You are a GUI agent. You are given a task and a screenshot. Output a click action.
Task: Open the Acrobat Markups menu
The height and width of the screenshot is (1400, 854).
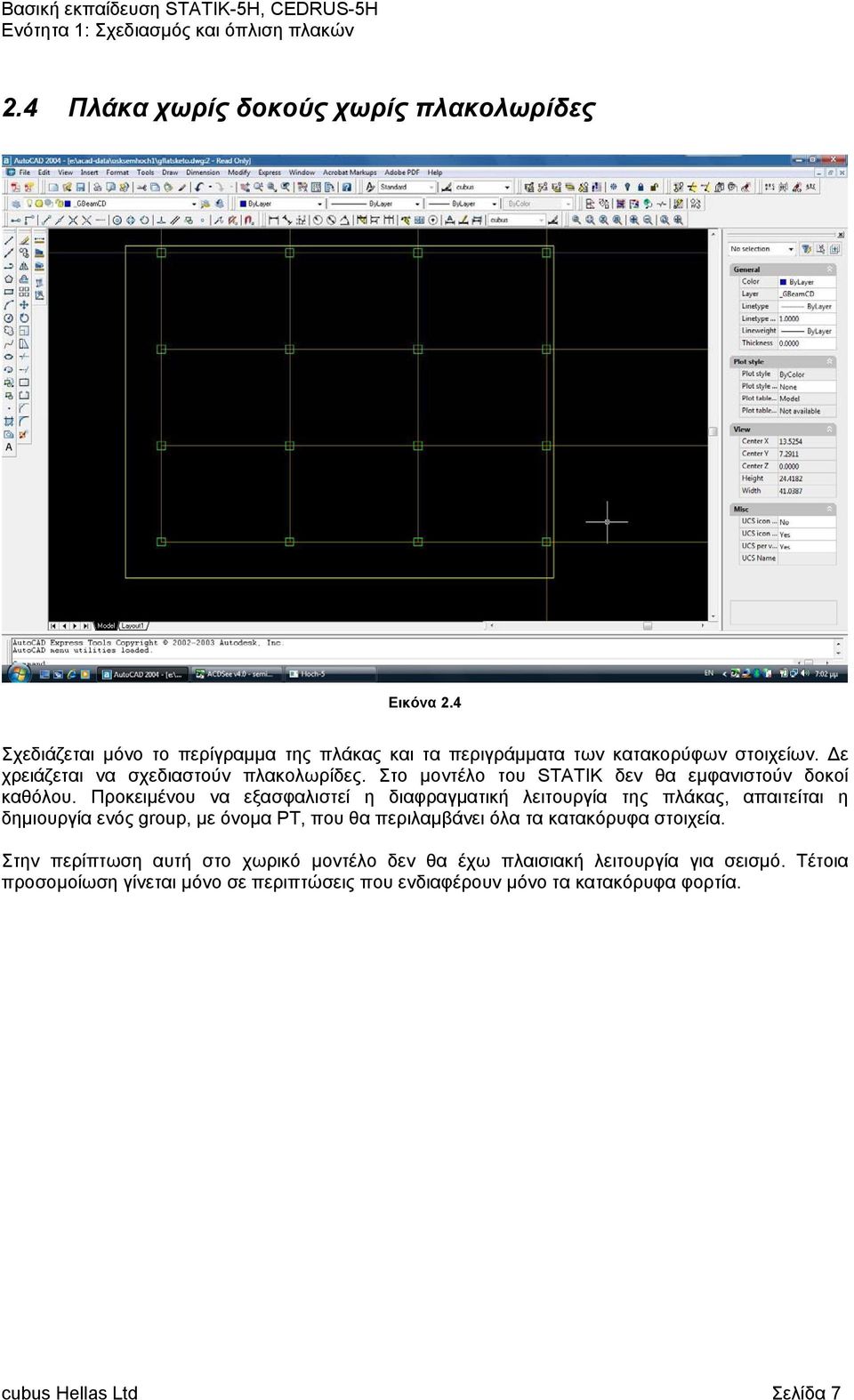coord(350,173)
